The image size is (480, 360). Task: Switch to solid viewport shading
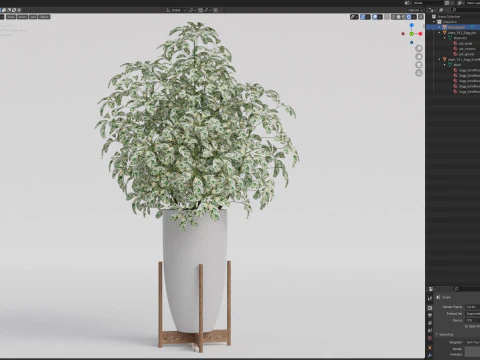399,17
